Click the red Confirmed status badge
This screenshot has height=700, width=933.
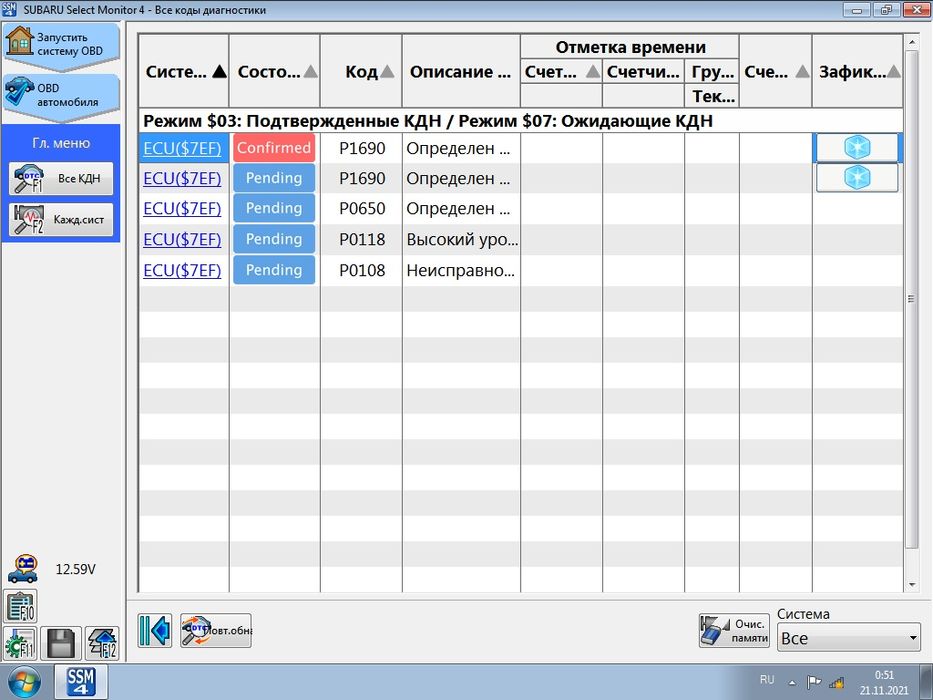pyautogui.click(x=274, y=148)
